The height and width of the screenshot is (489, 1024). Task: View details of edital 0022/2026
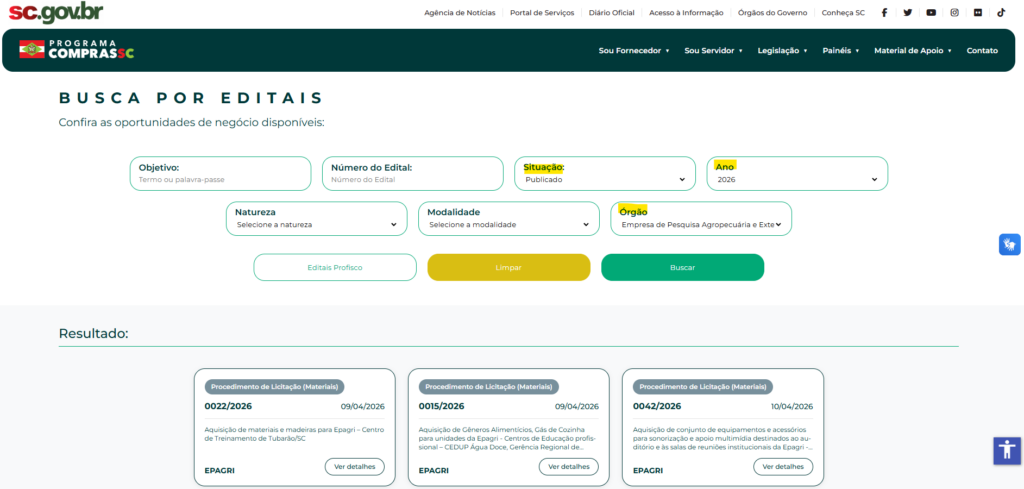tap(354, 467)
